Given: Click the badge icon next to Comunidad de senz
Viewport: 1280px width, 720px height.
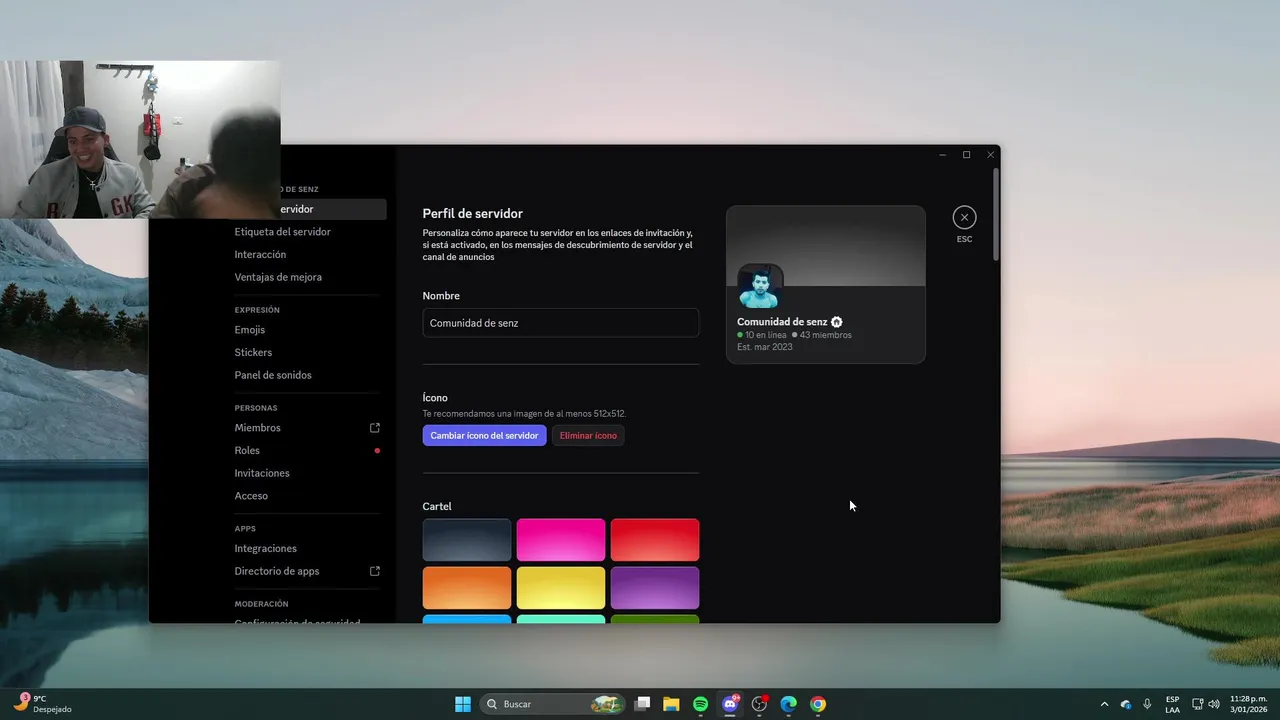Looking at the screenshot, I should tap(837, 322).
